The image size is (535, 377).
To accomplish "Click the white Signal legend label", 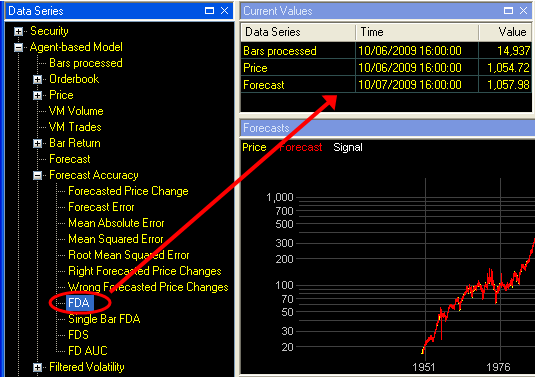I will 348,147.
